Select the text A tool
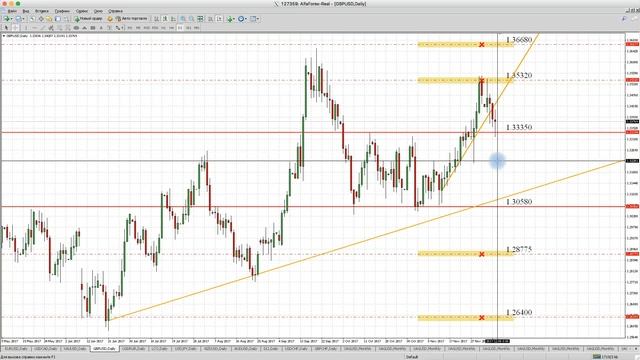 [101, 28]
